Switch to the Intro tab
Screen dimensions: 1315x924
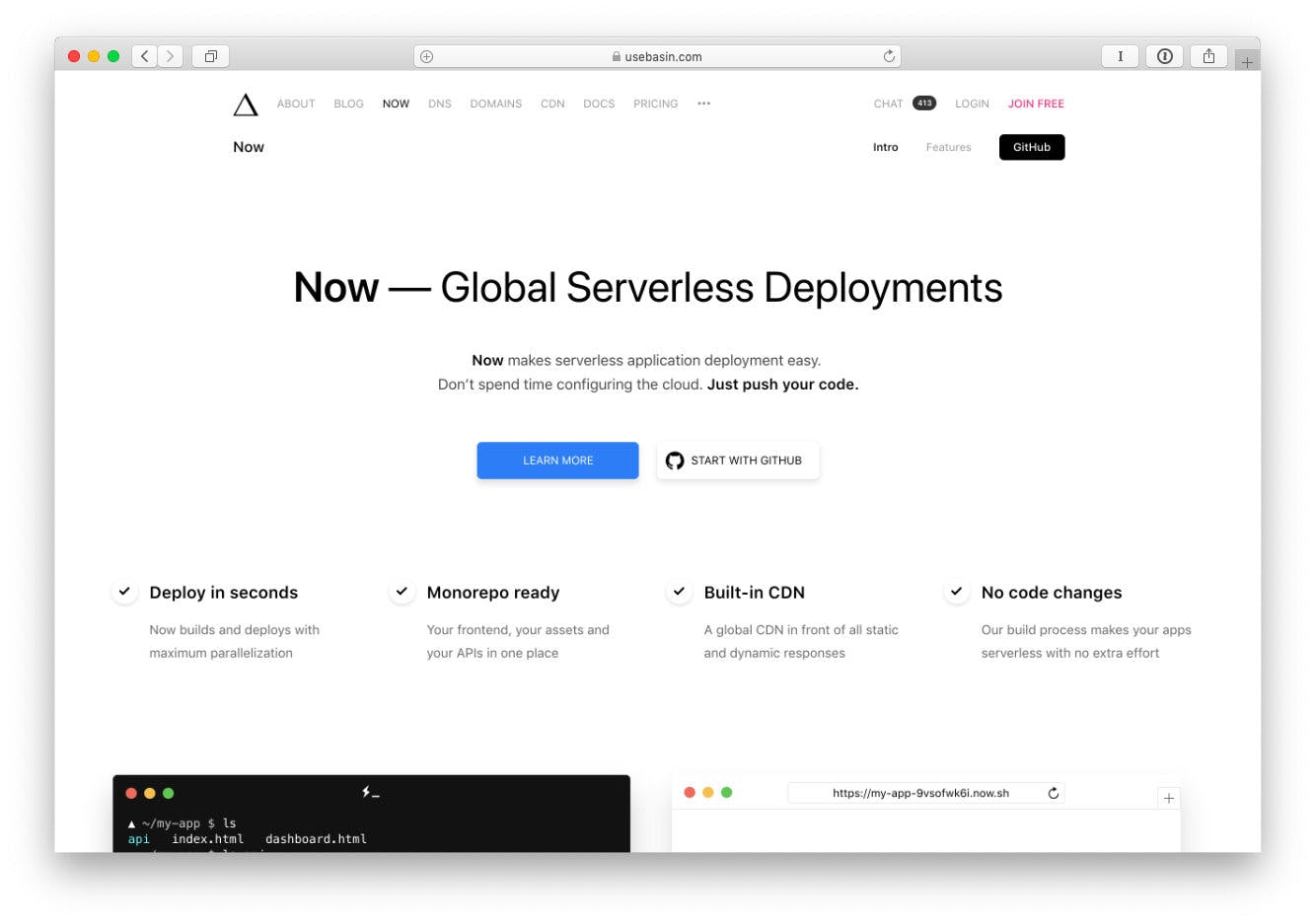886,147
